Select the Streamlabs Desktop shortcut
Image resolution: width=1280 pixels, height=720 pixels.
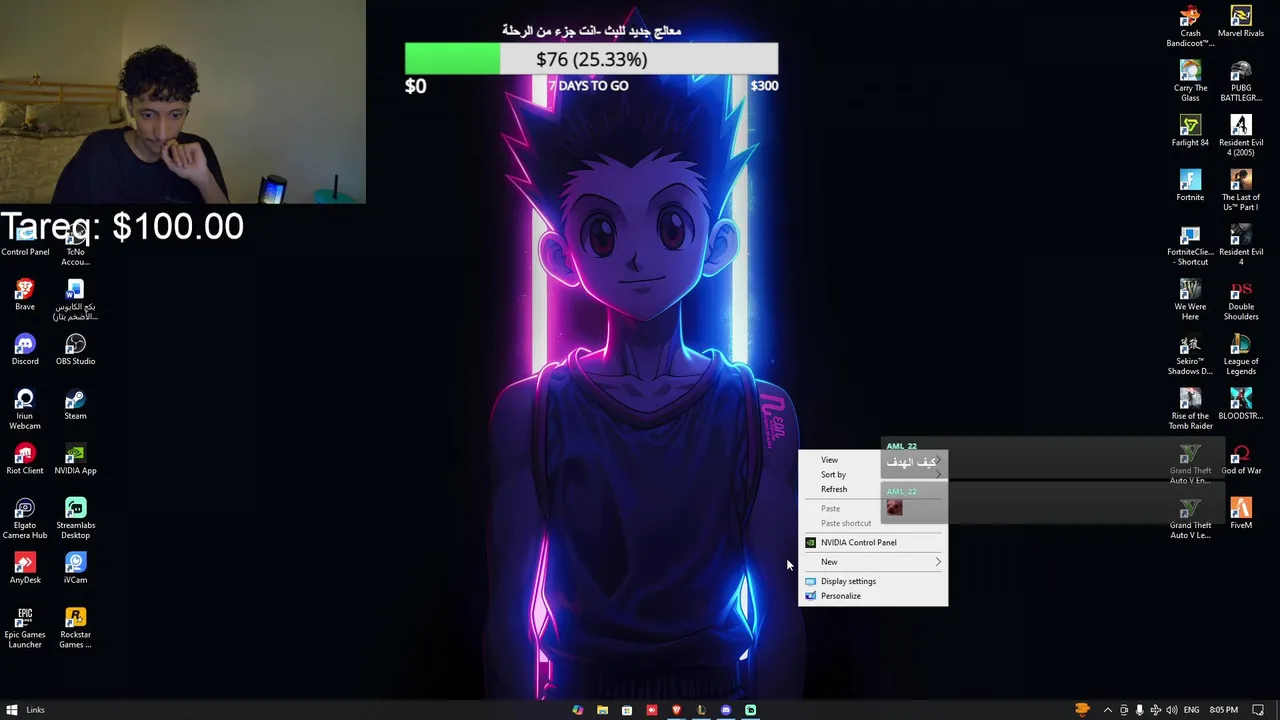click(75, 519)
